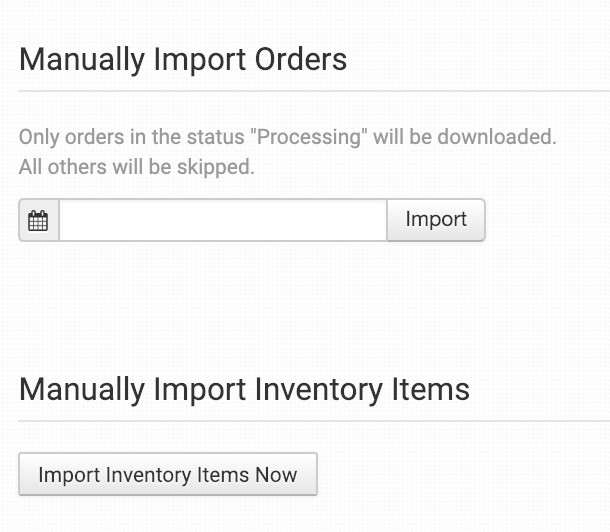Screen dimensions: 610x532
Task: Open the date picker for order import
Action: pyautogui.click(x=38, y=221)
